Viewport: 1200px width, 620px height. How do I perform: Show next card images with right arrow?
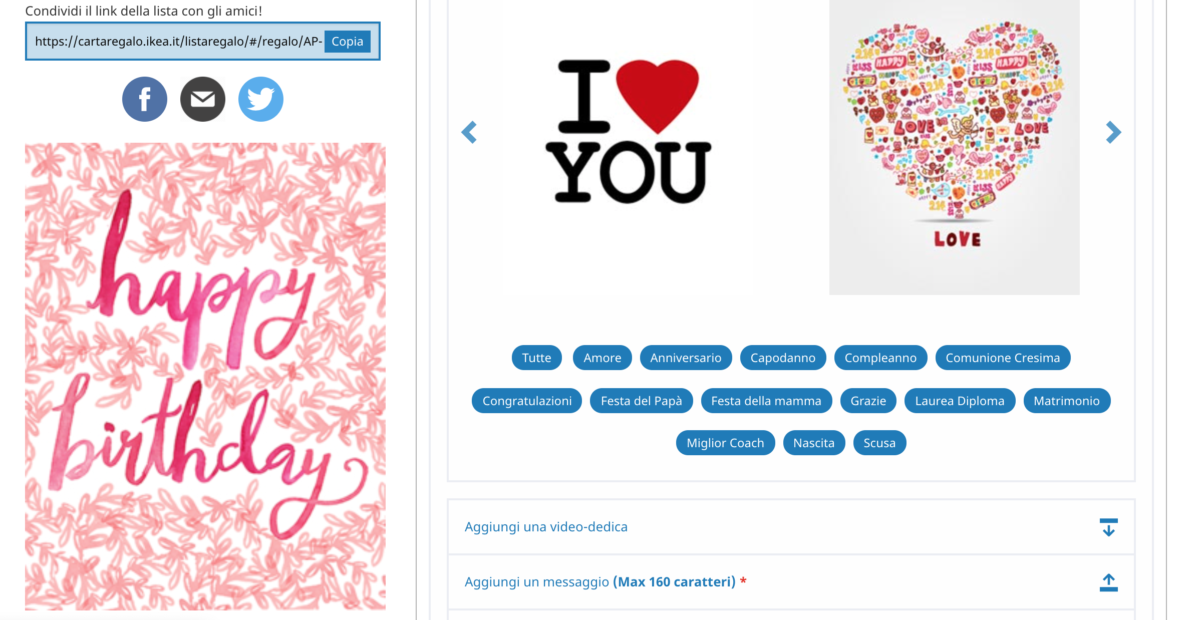pos(1113,132)
